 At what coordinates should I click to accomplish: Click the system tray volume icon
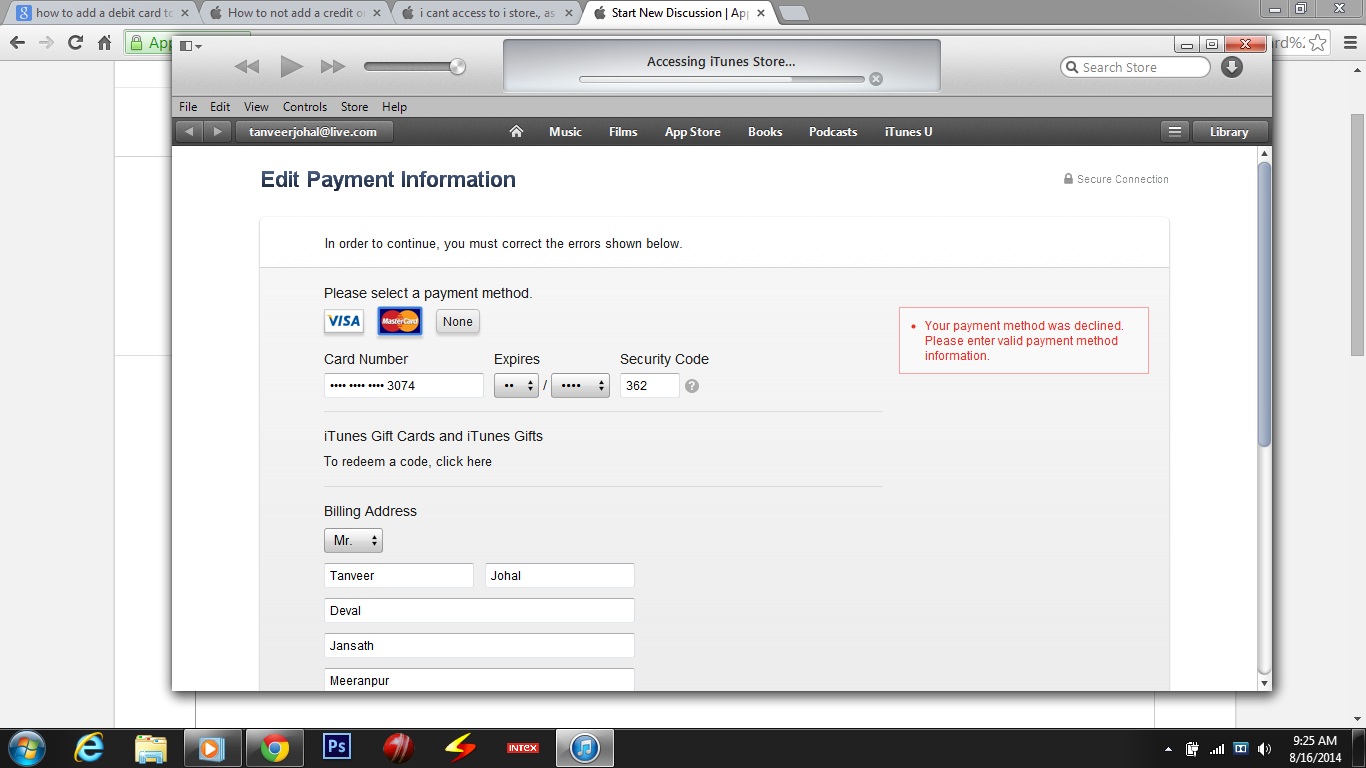point(1265,748)
